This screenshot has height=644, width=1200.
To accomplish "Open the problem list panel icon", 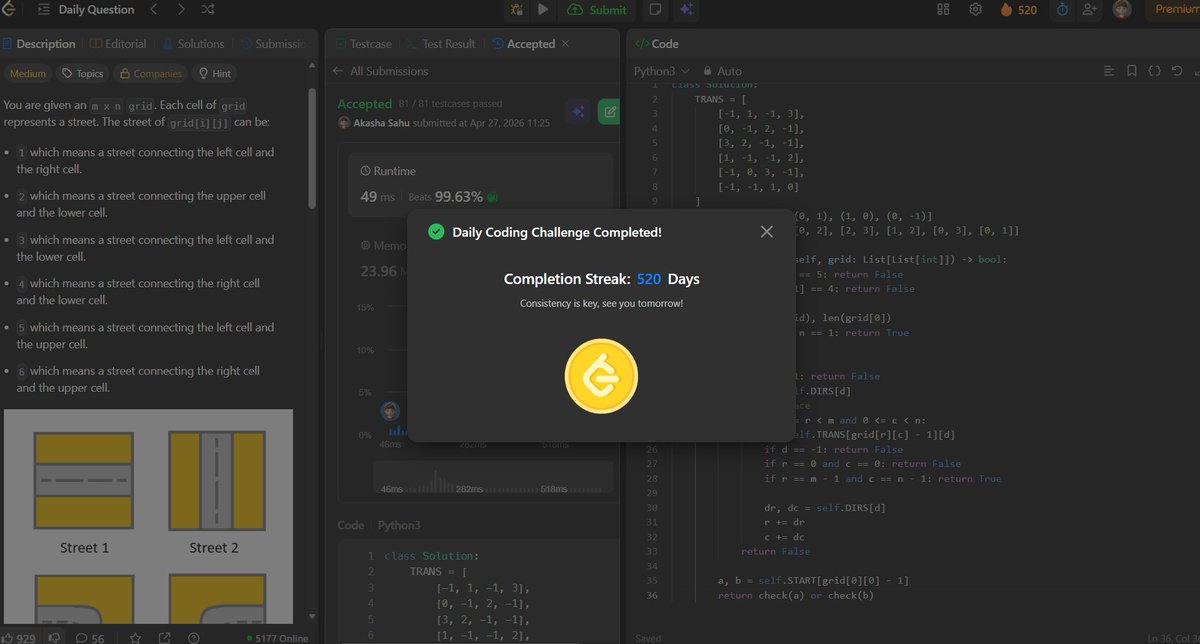I will coord(44,10).
